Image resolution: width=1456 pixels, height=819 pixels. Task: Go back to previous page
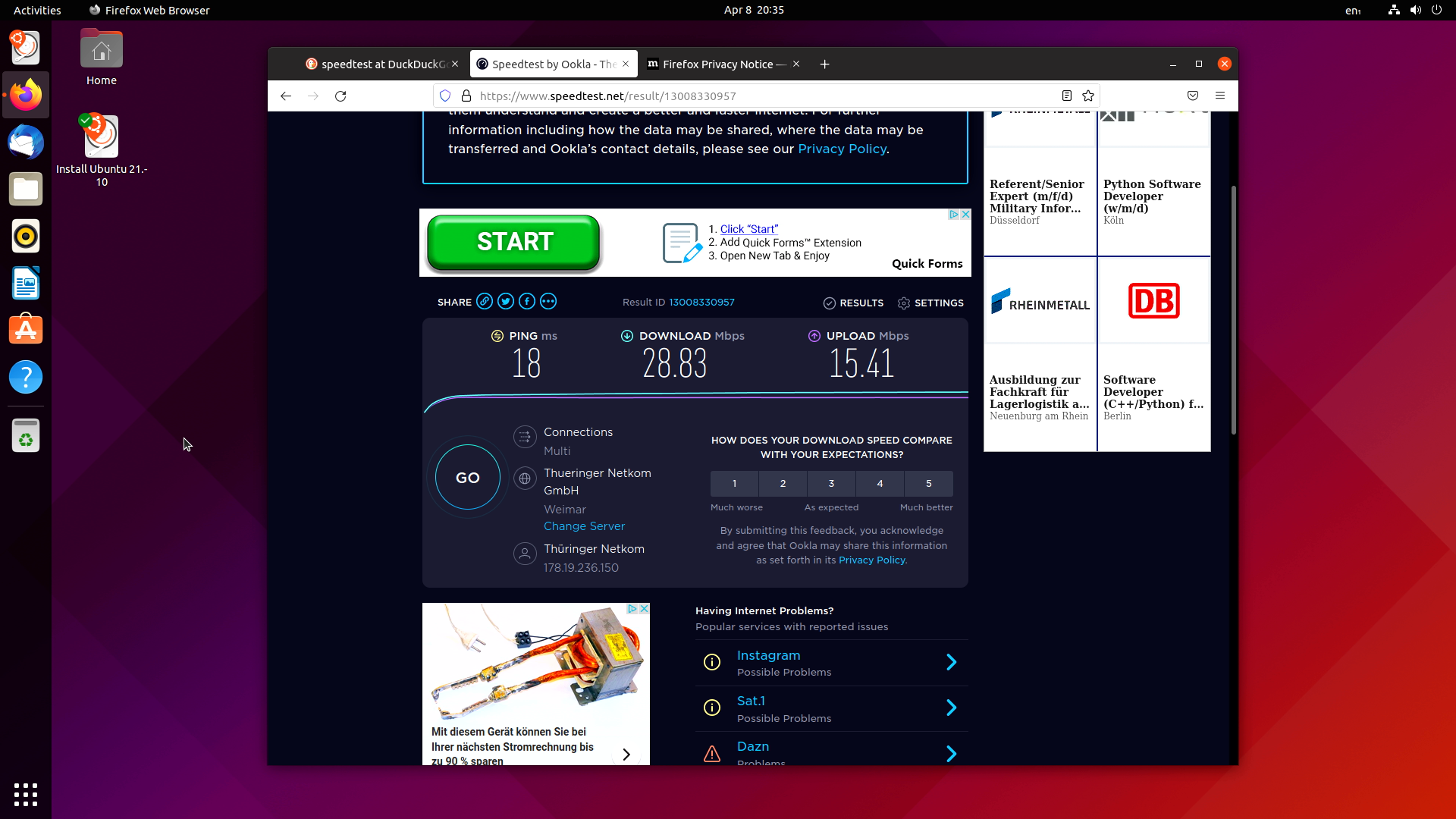(286, 96)
